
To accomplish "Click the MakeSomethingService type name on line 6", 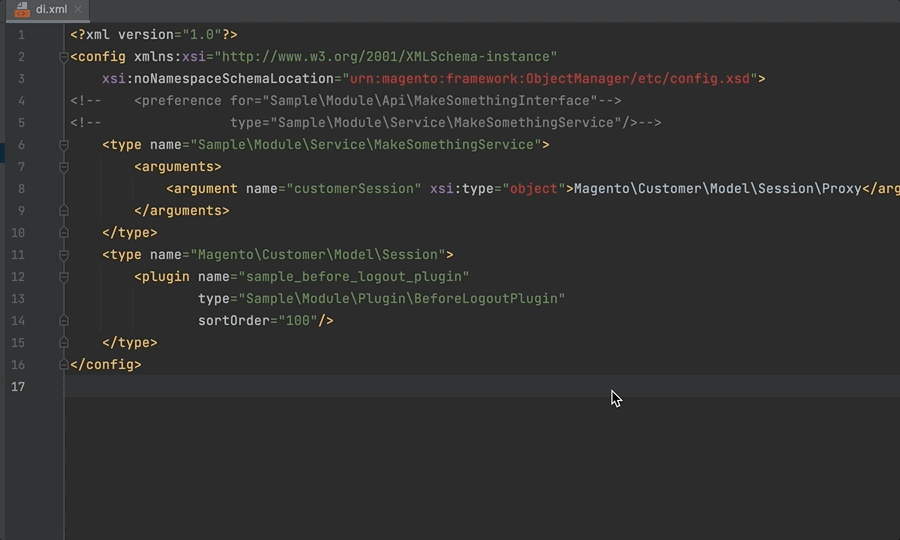I will tap(366, 145).
